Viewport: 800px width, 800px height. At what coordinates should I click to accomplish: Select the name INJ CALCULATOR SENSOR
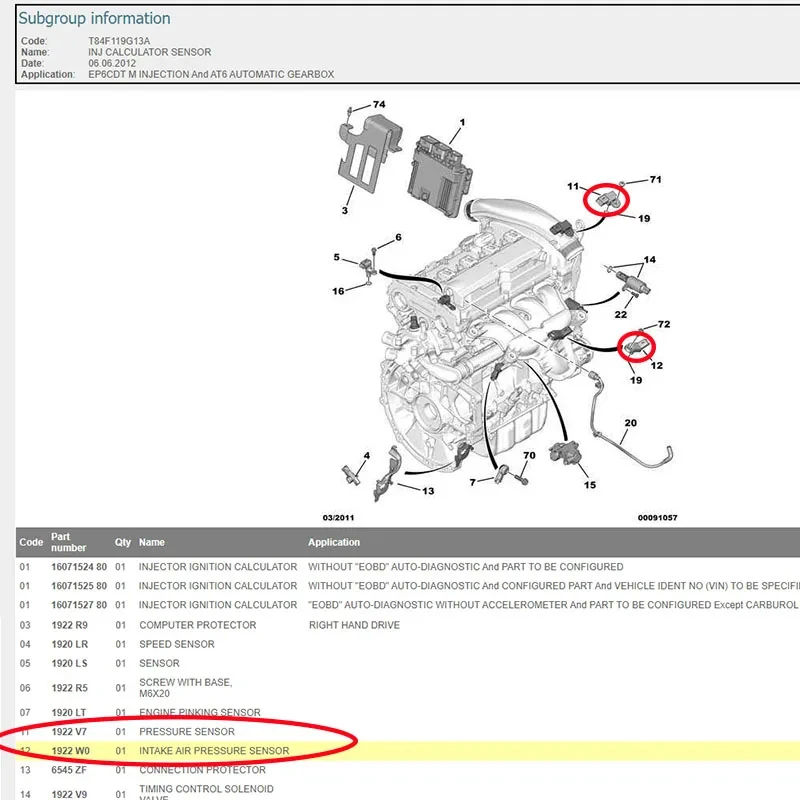click(149, 52)
